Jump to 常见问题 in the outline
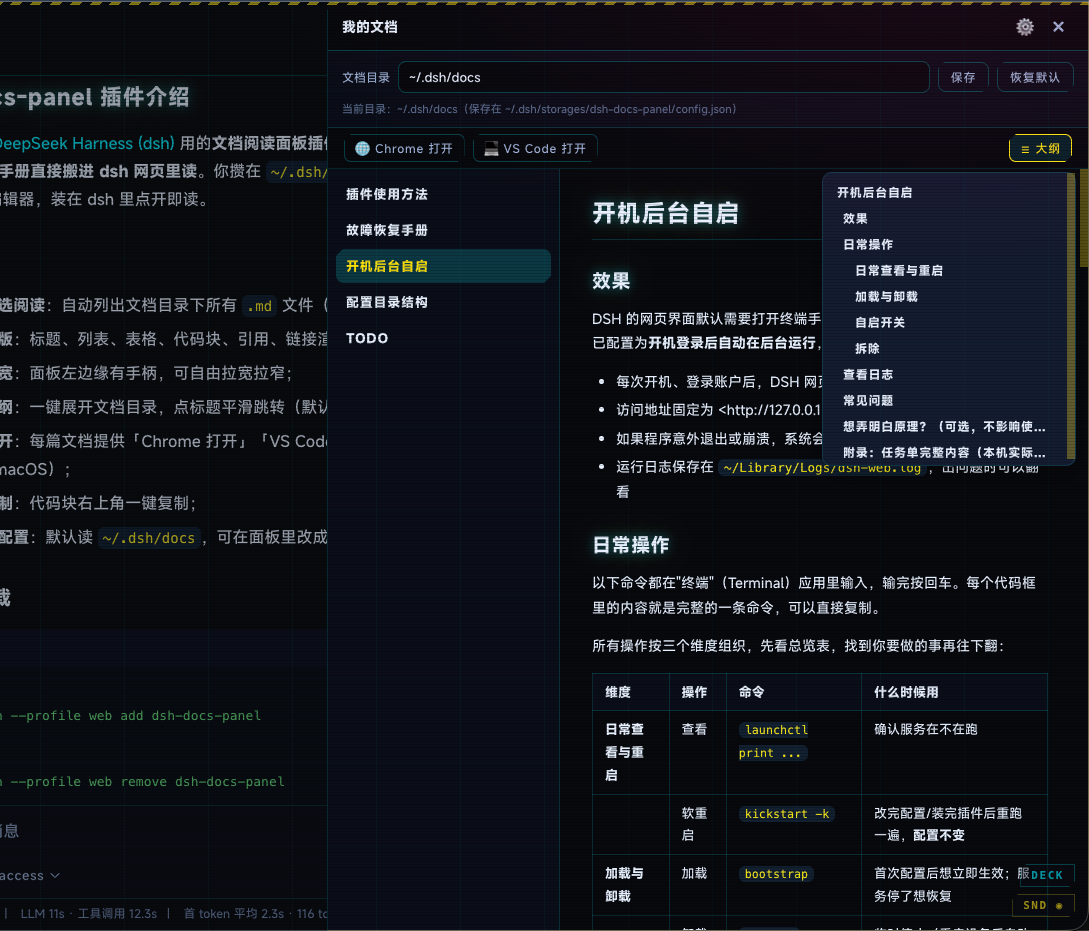Viewport: 1089px width, 931px height. tap(867, 401)
